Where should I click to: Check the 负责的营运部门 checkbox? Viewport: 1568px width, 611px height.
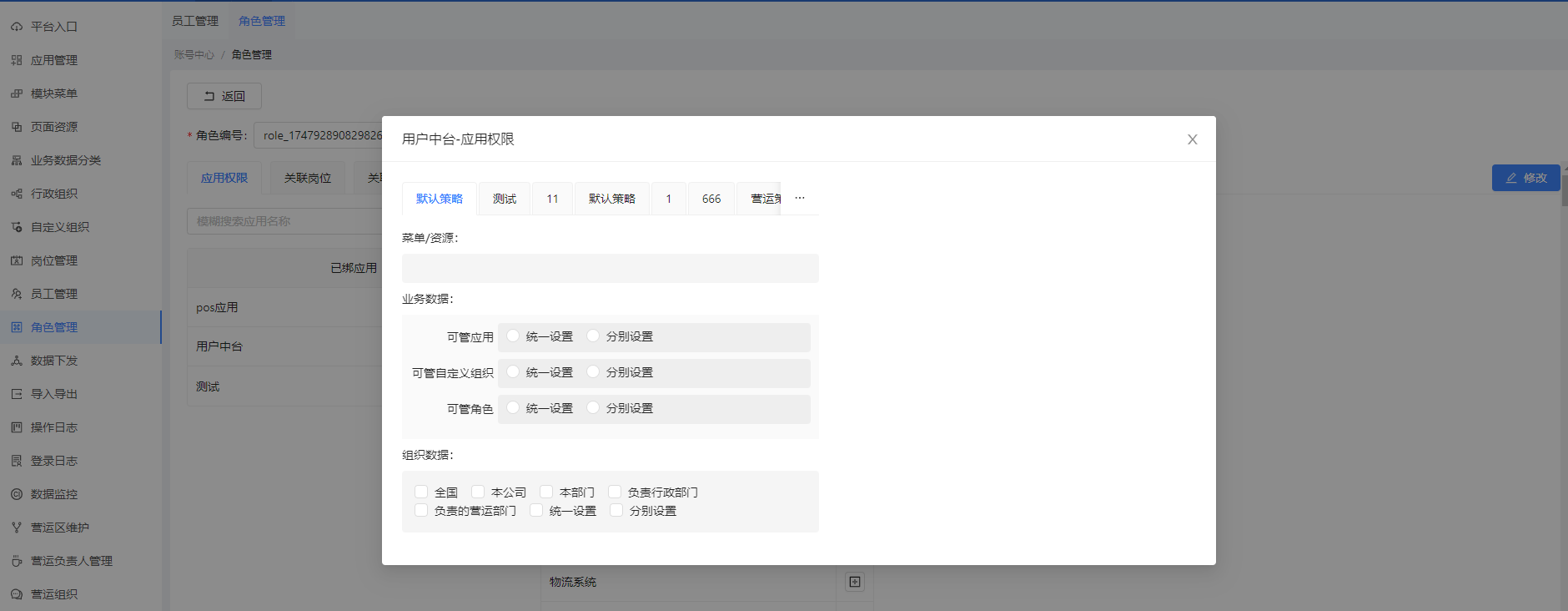(421, 510)
